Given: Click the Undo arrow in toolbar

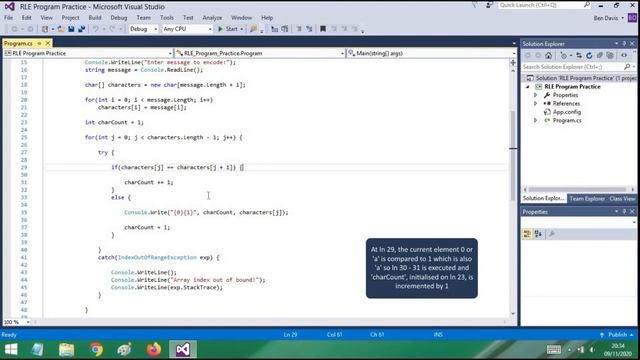Looking at the screenshot, I should (x=96, y=29).
